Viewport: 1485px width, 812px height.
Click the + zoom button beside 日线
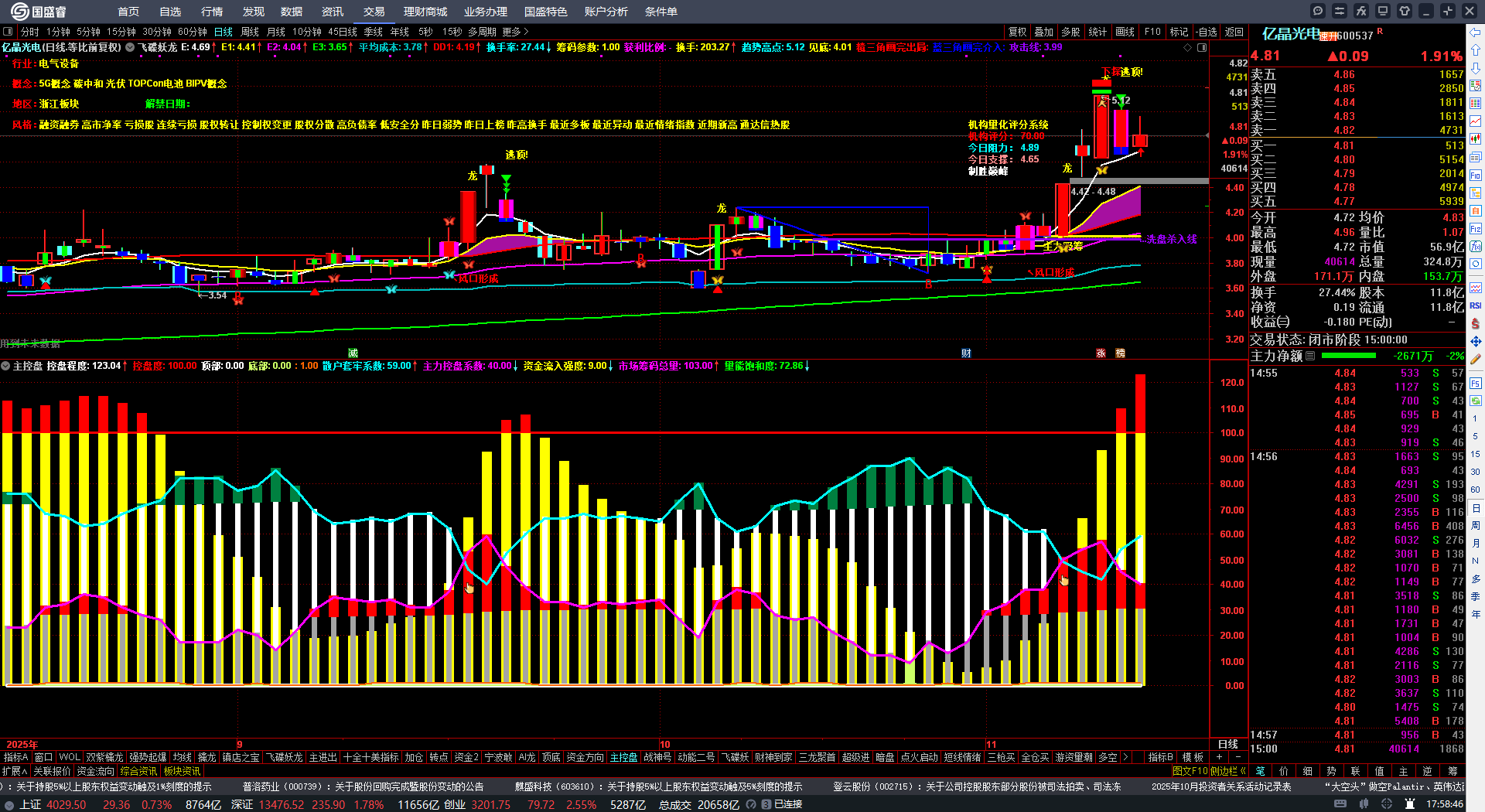pos(1220,757)
